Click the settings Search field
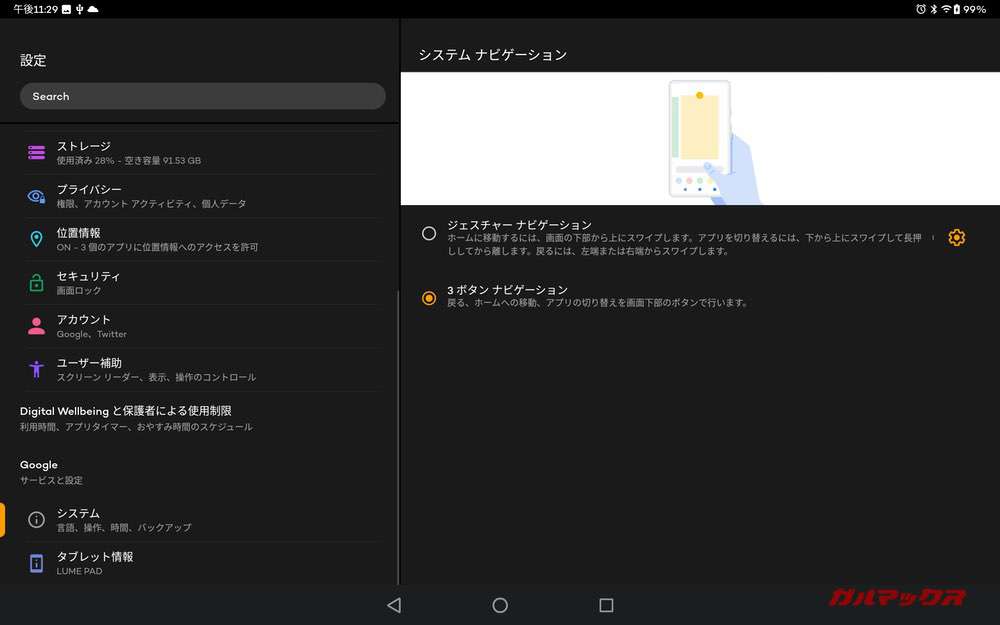Image resolution: width=1000 pixels, height=625 pixels. pos(202,96)
